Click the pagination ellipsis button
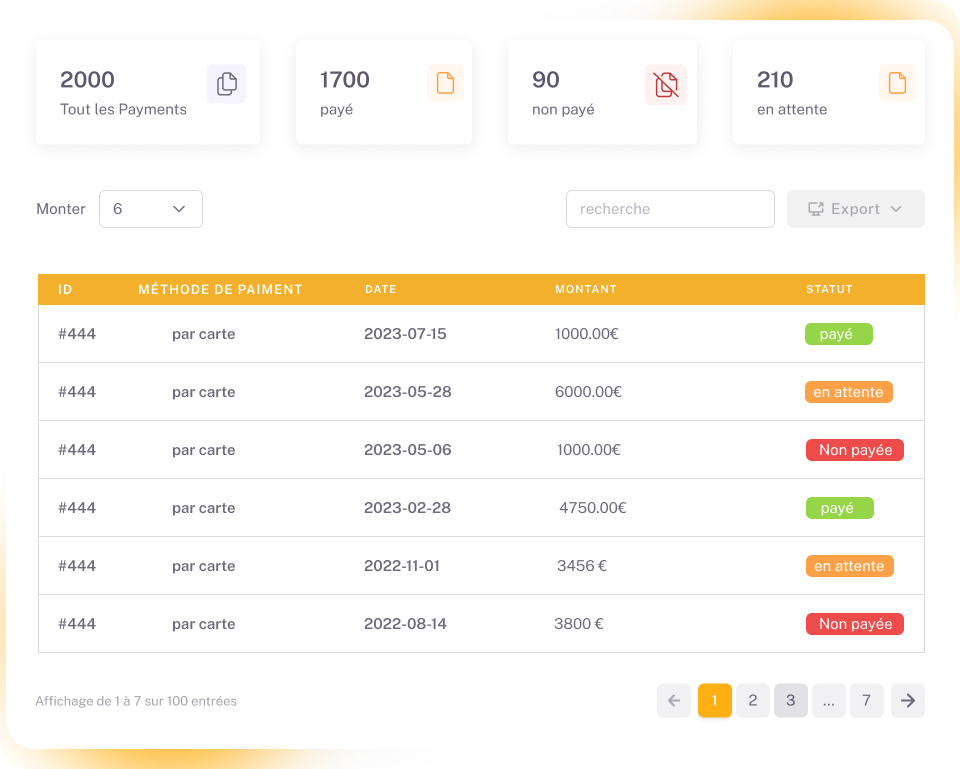960x769 pixels. click(828, 701)
